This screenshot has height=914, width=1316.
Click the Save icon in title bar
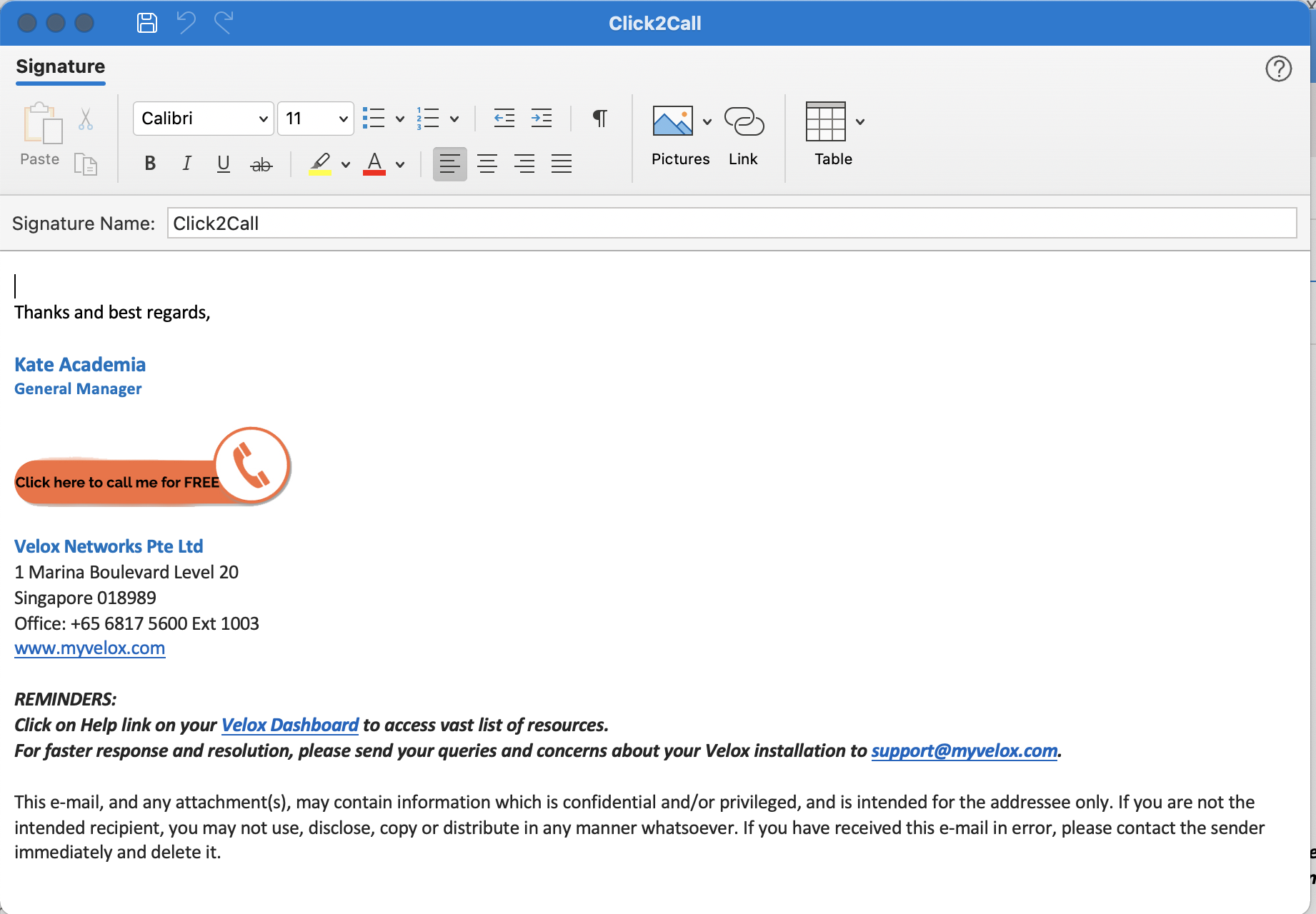pos(147,23)
